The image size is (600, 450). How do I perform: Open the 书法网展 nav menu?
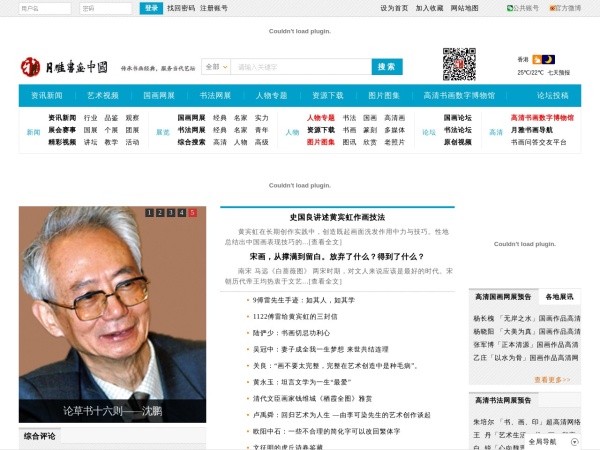(x=215, y=96)
